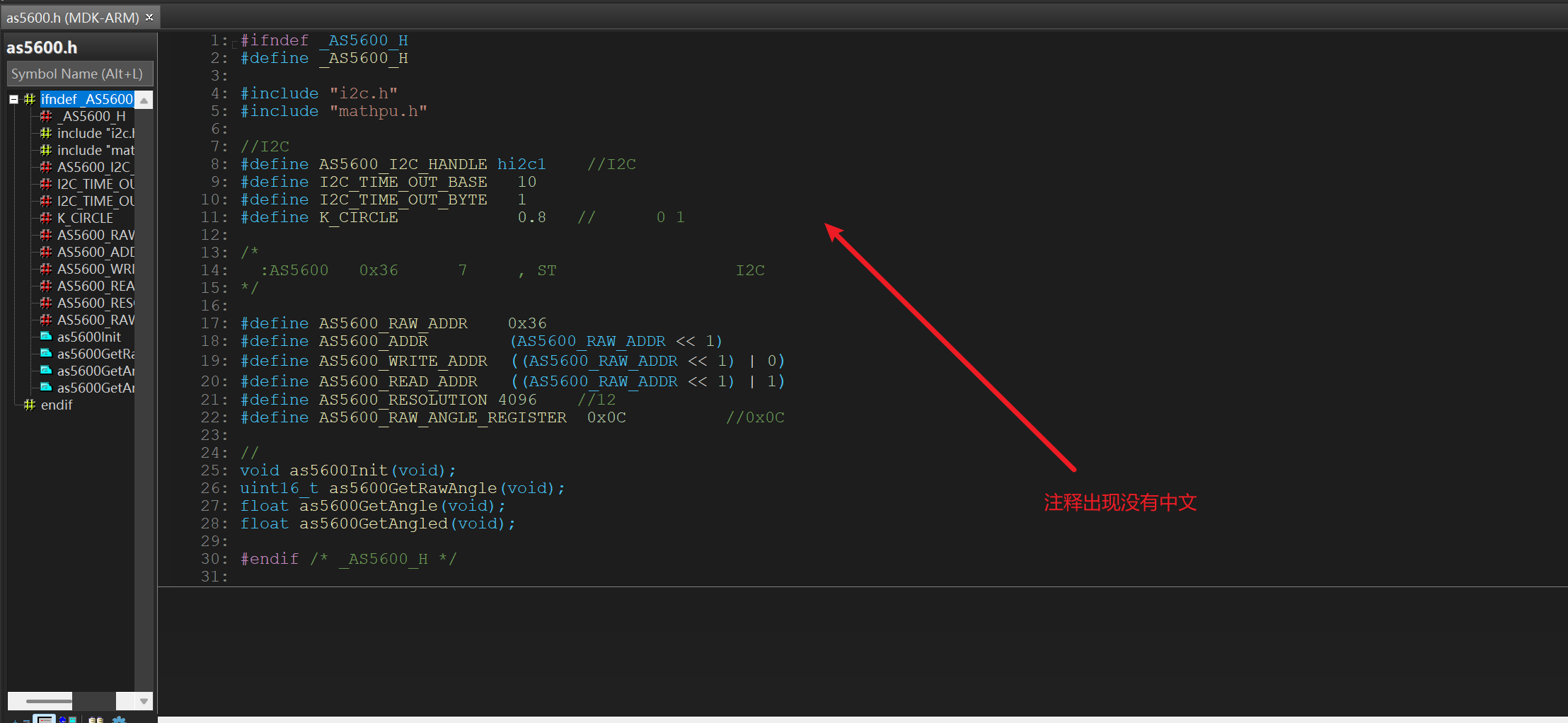Click the function icon beside as5600Init
1568x723 pixels.
click(46, 337)
